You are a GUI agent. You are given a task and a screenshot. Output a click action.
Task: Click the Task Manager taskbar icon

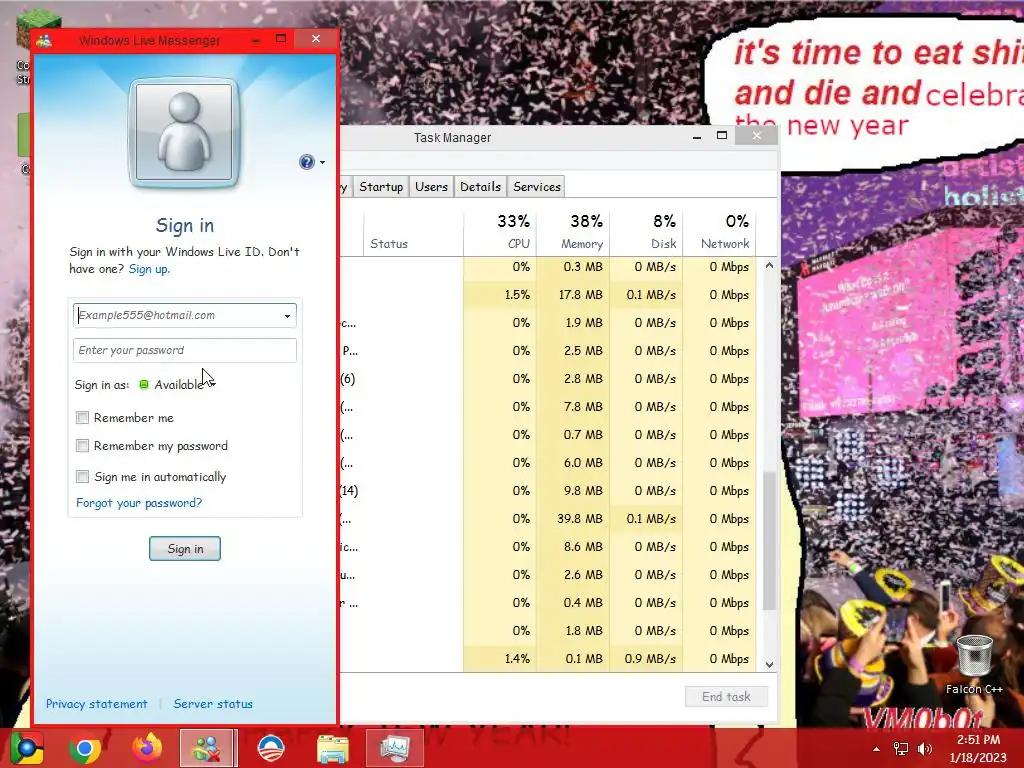click(x=394, y=748)
